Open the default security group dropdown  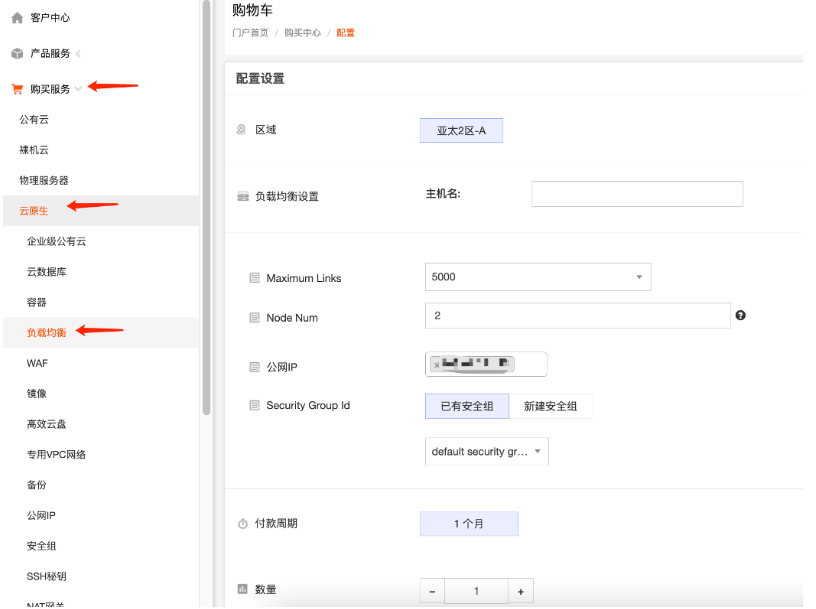486,451
